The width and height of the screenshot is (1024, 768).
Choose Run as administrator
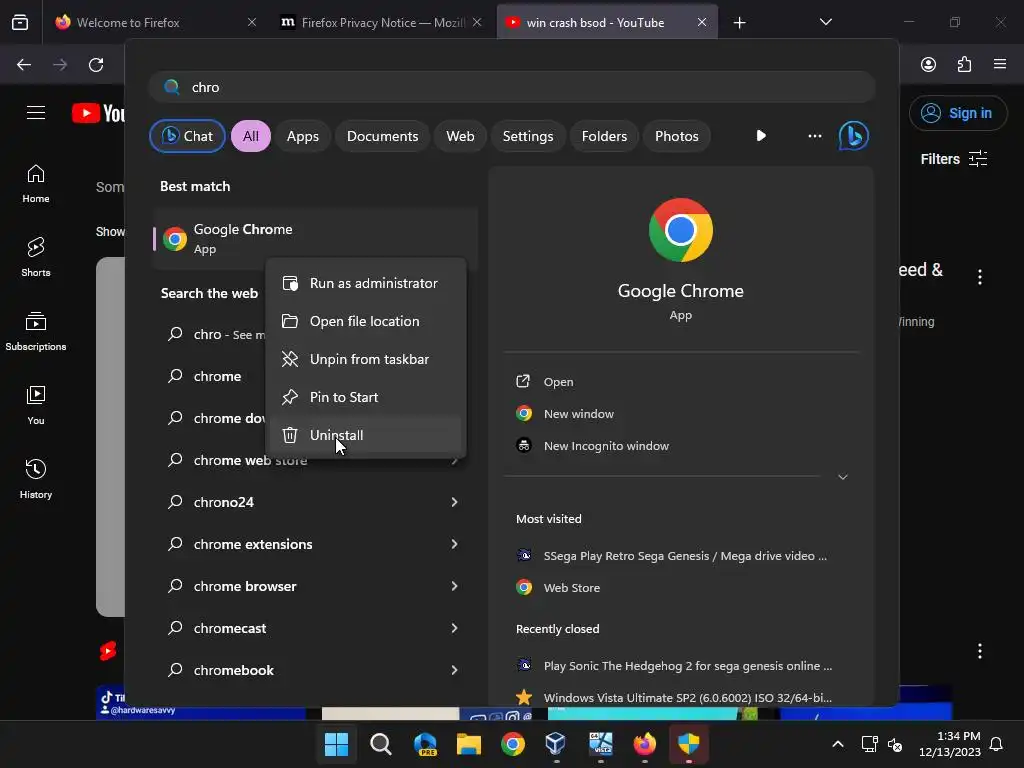click(366, 283)
